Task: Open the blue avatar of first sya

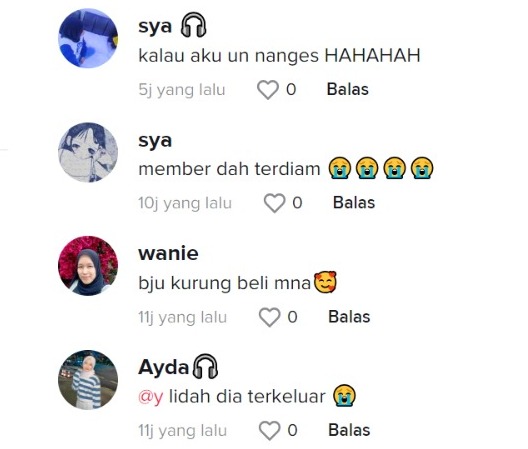Action: [x=88, y=38]
